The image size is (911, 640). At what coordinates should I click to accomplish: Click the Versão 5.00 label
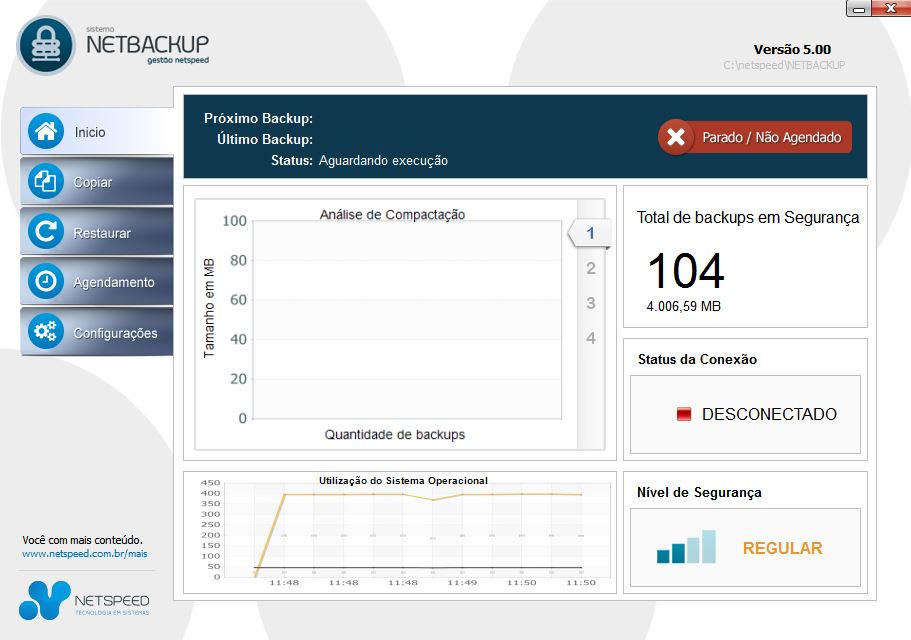click(x=792, y=49)
